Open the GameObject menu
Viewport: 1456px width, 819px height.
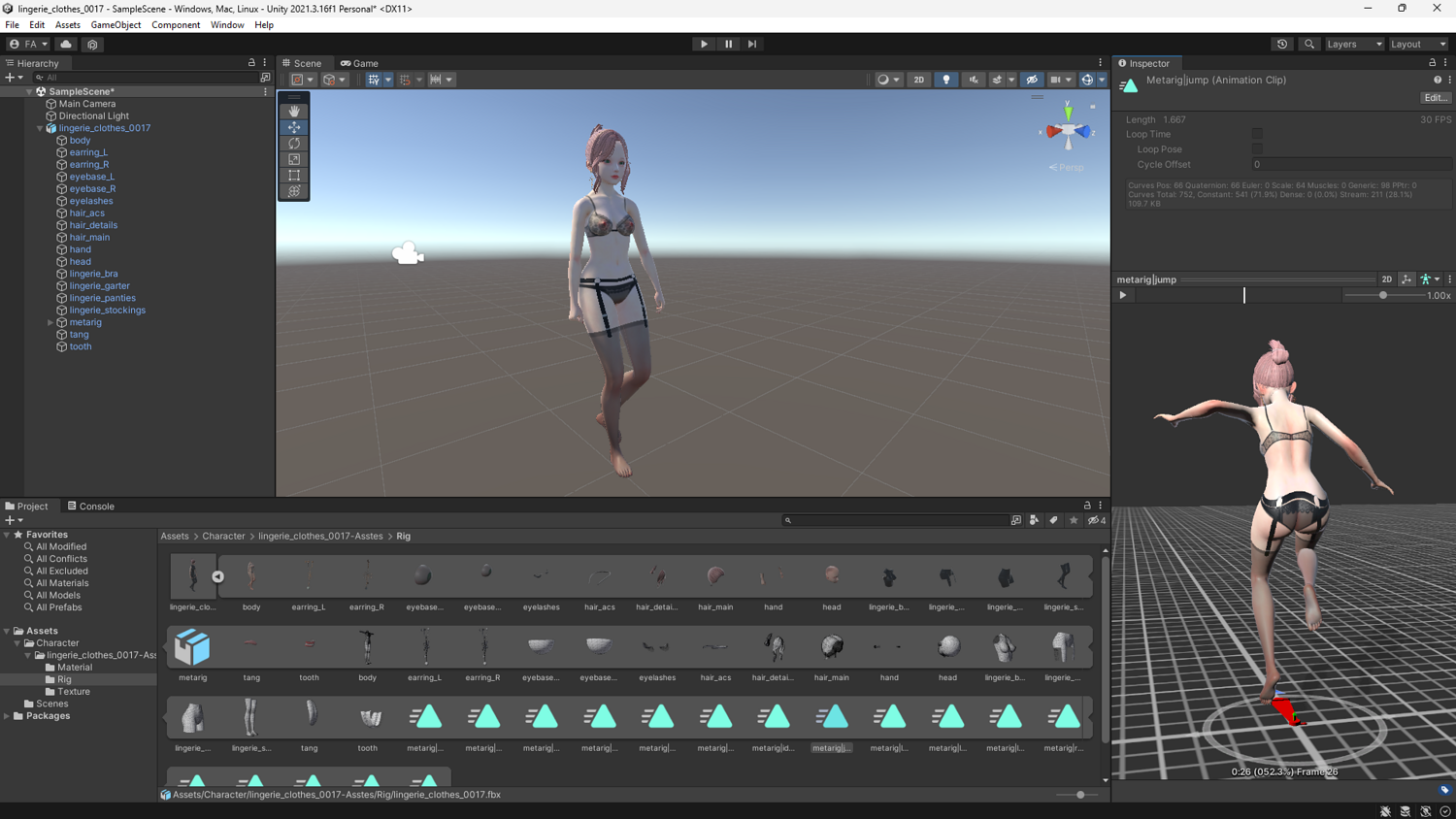116,25
